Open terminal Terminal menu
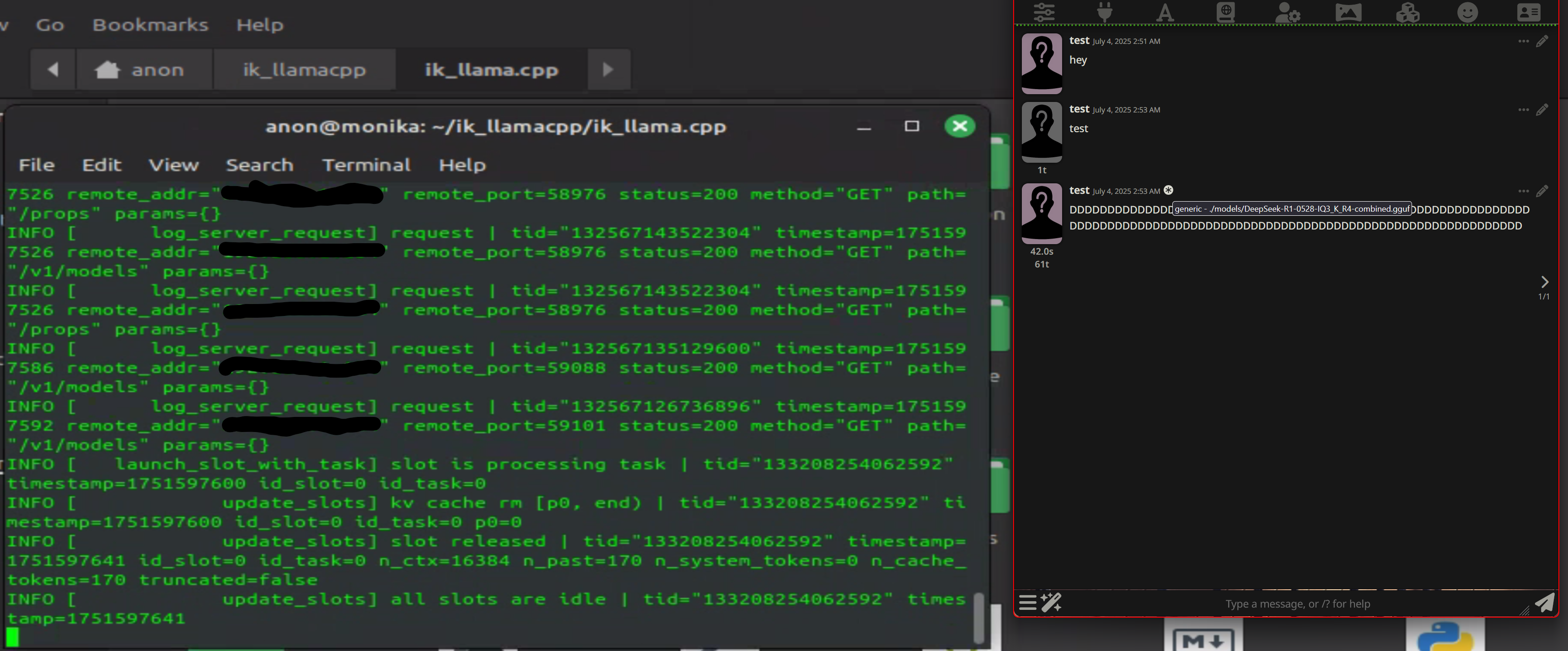This screenshot has width=1568, height=651. (366, 165)
